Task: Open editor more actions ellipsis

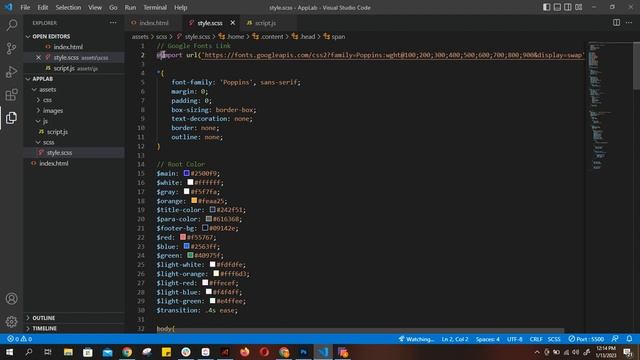Action: click(629, 22)
